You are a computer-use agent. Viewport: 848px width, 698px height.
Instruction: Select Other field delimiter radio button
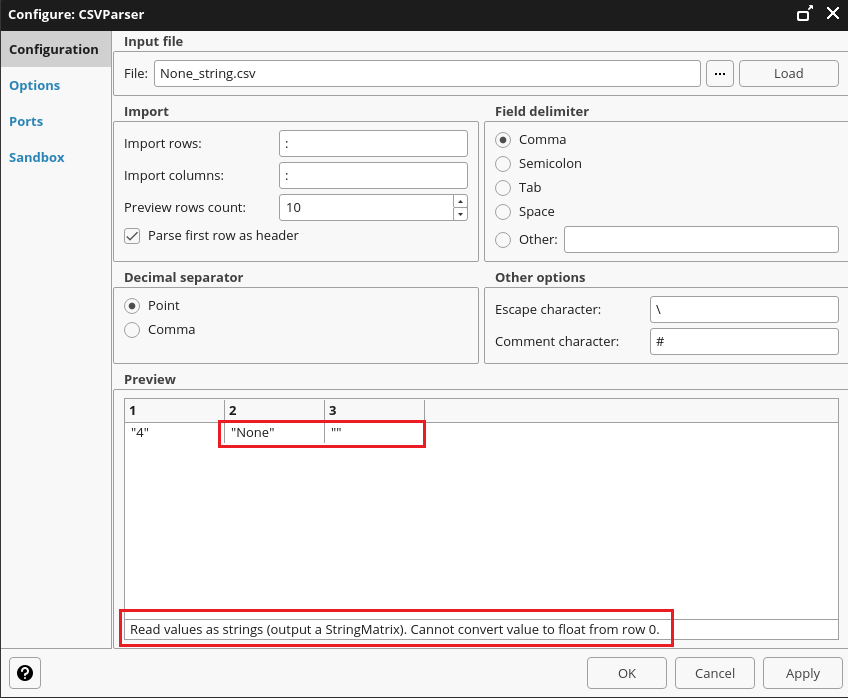pyautogui.click(x=503, y=240)
